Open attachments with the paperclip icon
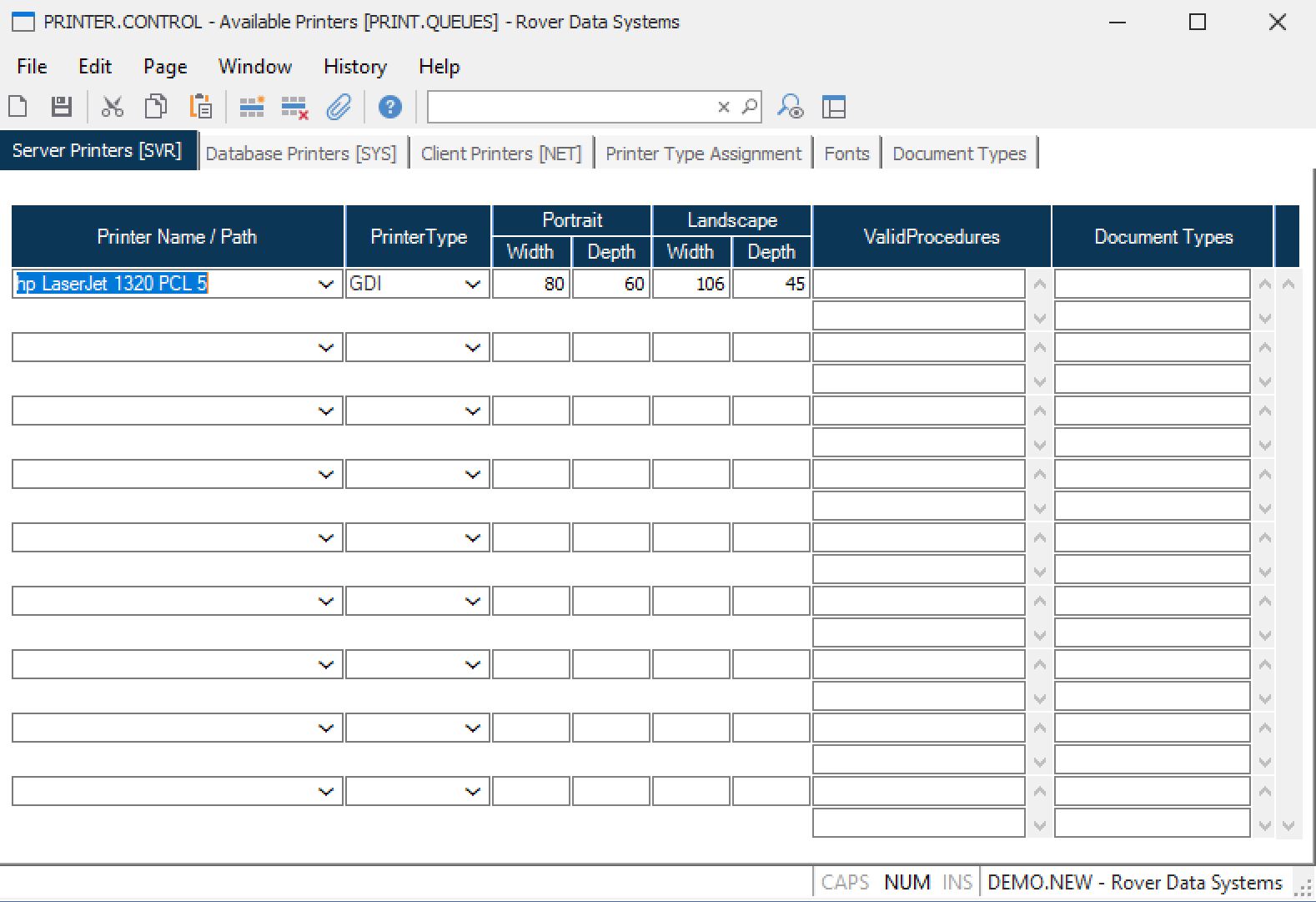This screenshot has height=902, width=1316. point(339,107)
